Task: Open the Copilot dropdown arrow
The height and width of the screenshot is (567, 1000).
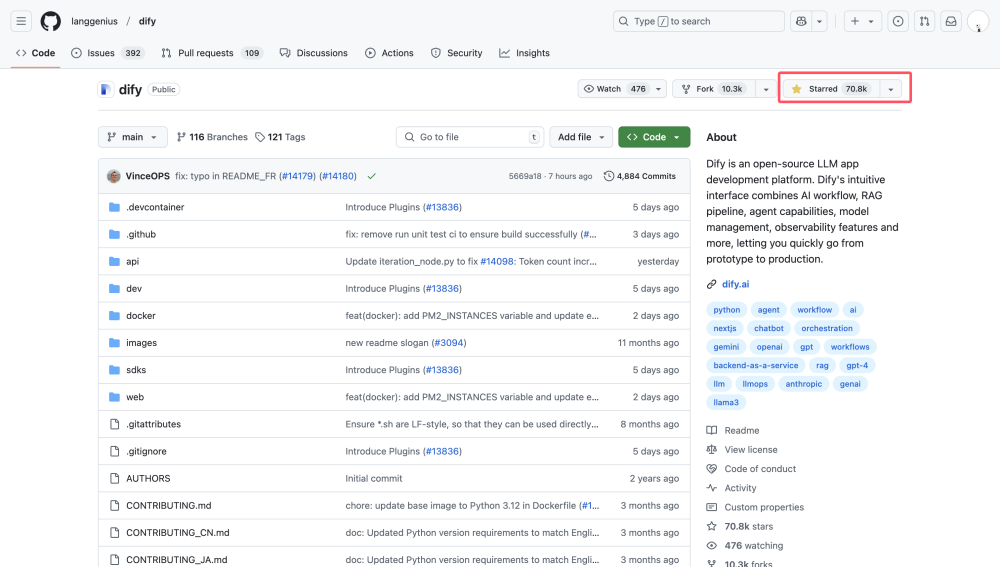Action: click(x=820, y=21)
